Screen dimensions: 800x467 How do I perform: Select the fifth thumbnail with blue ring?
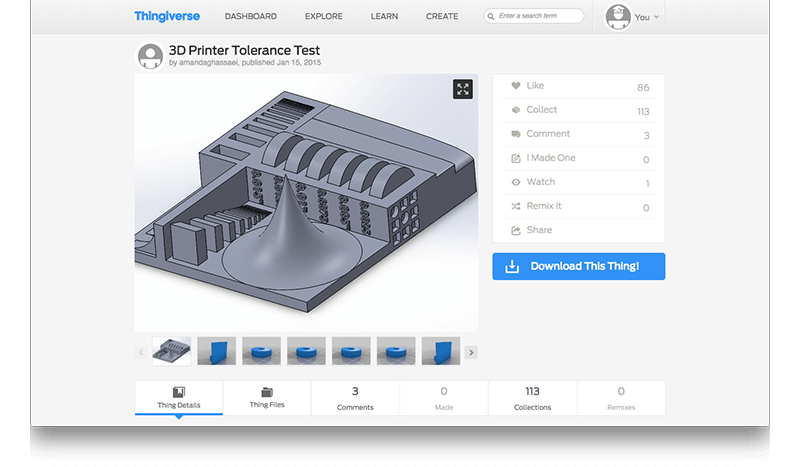click(351, 351)
